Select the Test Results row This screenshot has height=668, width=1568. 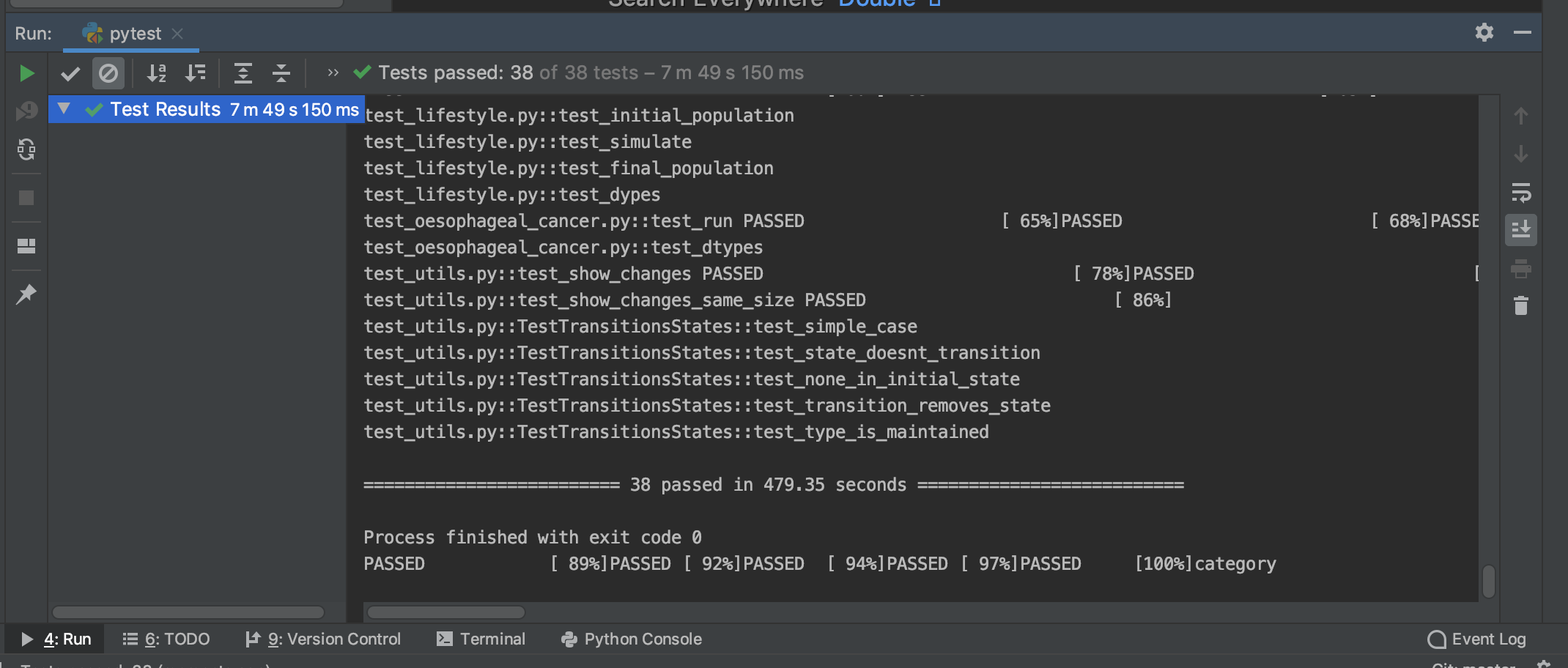[x=207, y=109]
